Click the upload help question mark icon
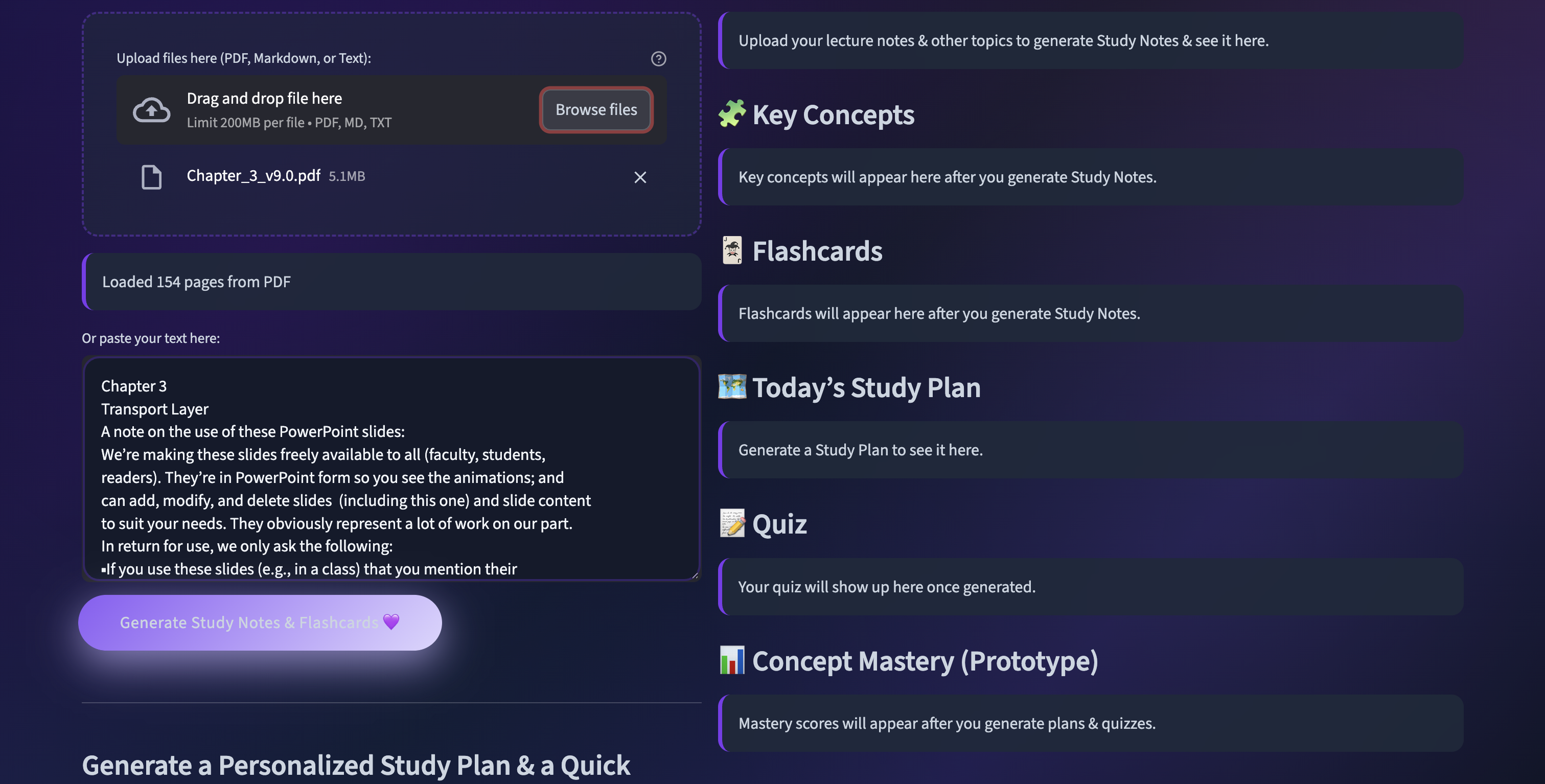This screenshot has width=1545, height=784. (658, 59)
